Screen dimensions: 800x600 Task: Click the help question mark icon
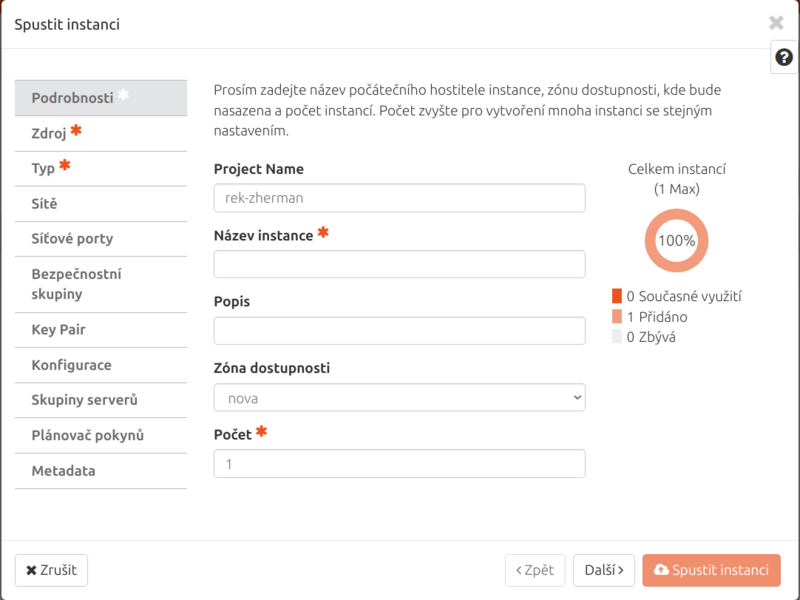(784, 58)
